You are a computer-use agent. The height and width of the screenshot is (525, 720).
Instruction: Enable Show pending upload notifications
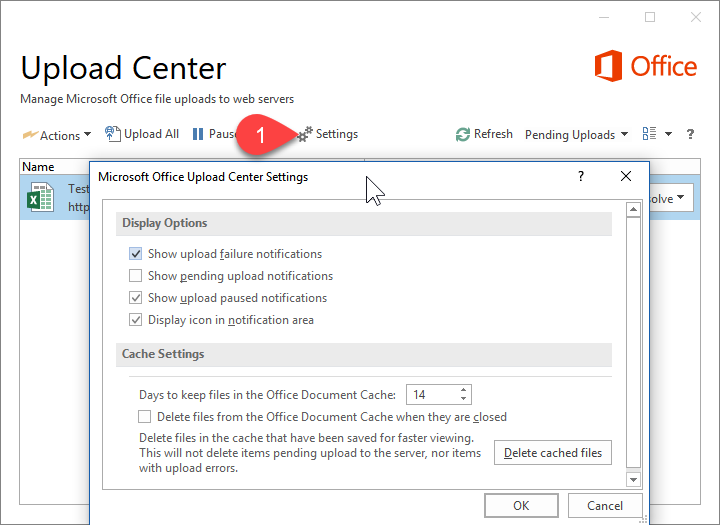(135, 276)
